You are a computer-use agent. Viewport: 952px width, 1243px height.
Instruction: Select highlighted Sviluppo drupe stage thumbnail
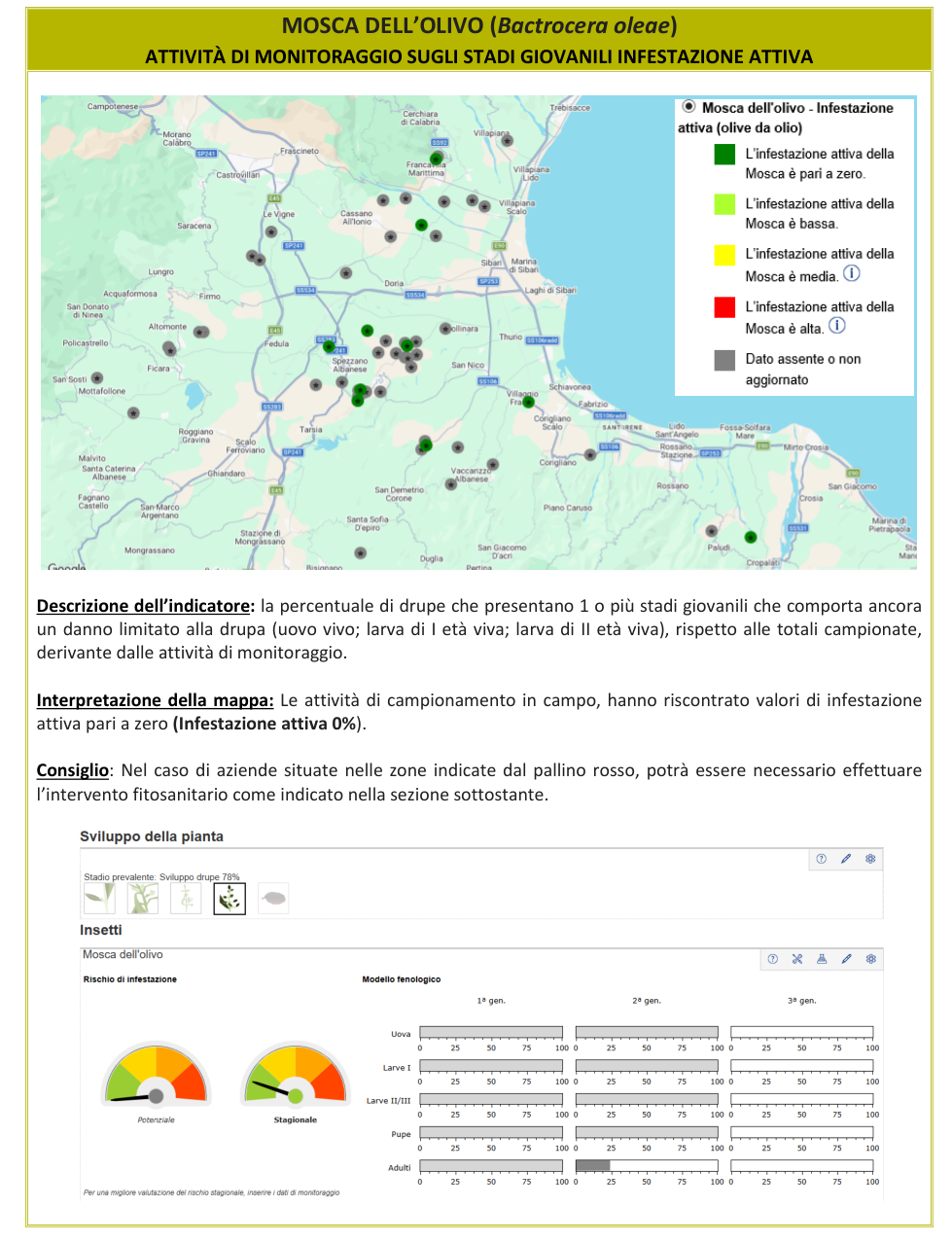(x=229, y=898)
